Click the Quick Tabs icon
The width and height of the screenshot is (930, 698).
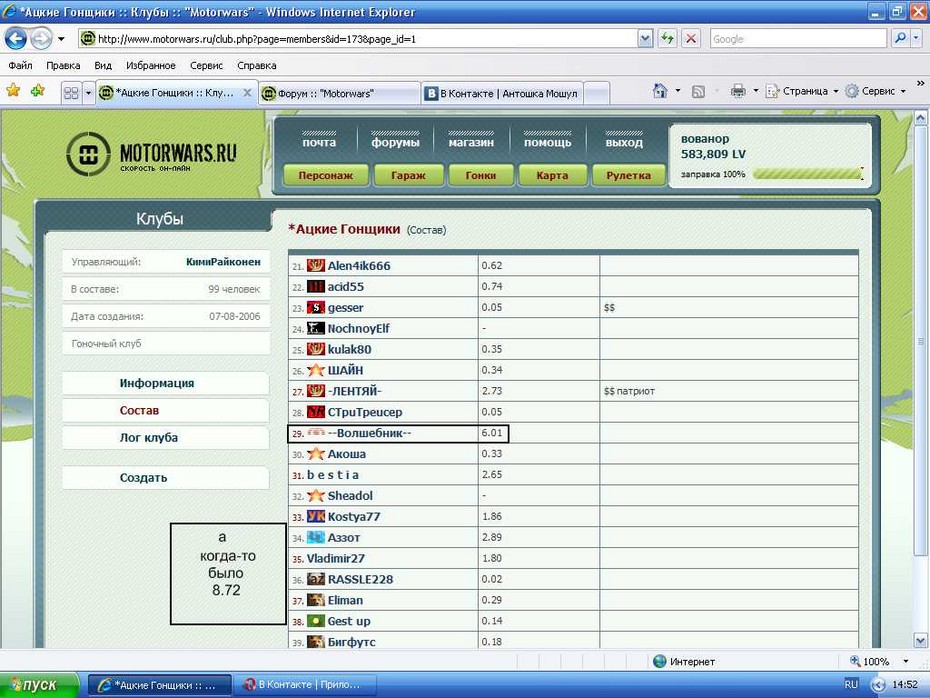[x=71, y=93]
